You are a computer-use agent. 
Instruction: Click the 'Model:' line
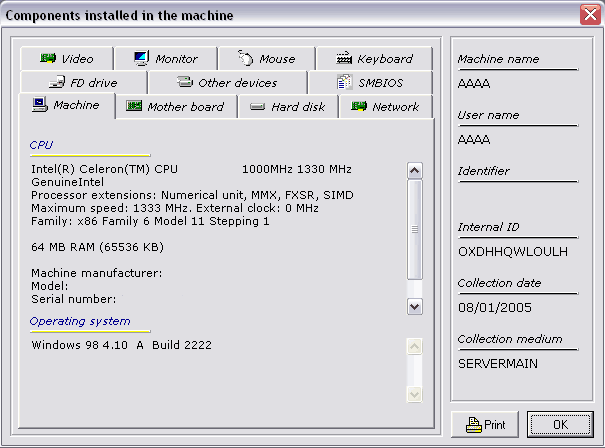point(50,286)
